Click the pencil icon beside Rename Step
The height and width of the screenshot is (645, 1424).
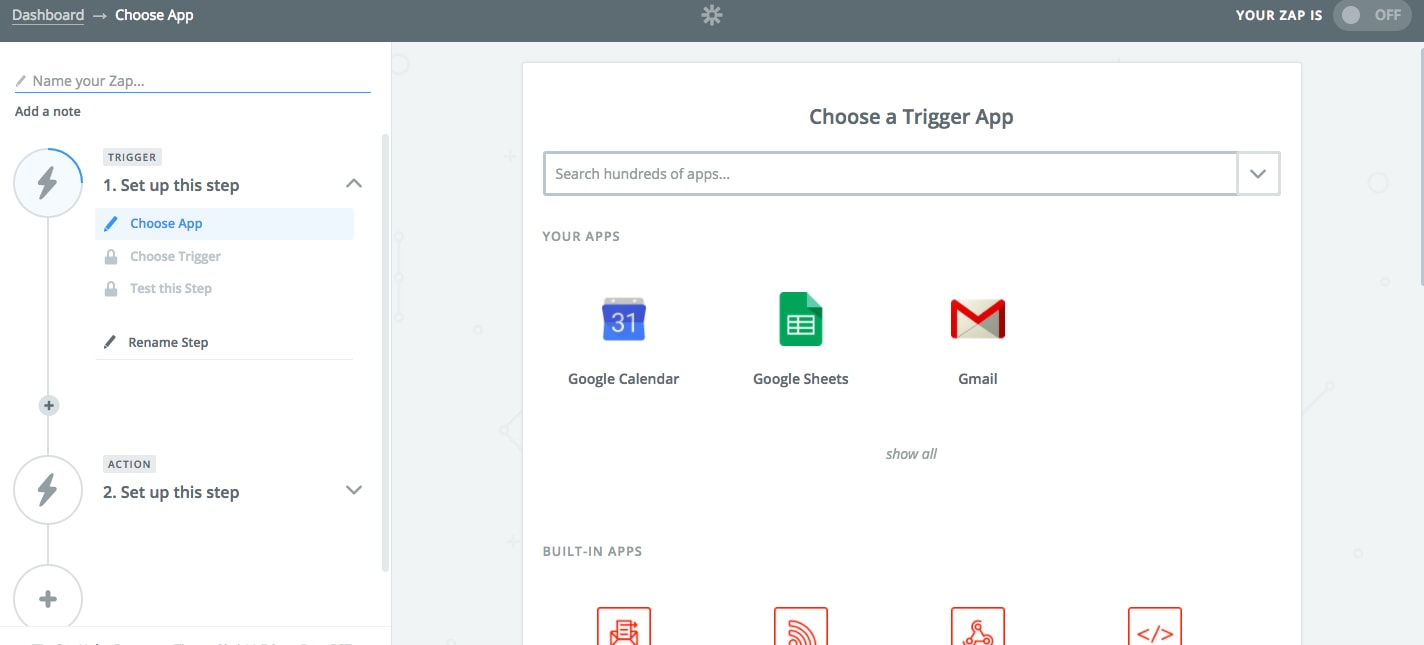point(110,342)
